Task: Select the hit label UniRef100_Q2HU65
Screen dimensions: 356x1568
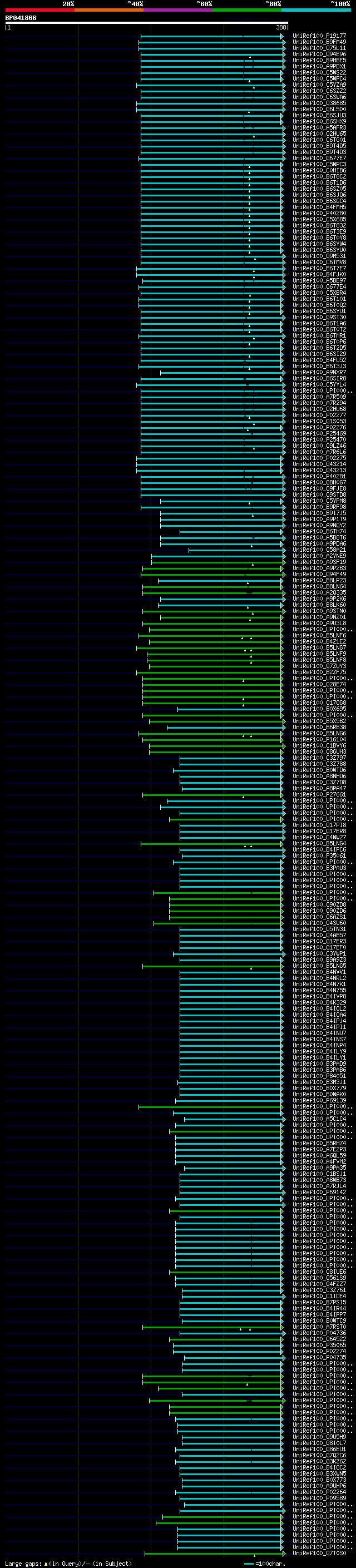Action: click(319, 134)
